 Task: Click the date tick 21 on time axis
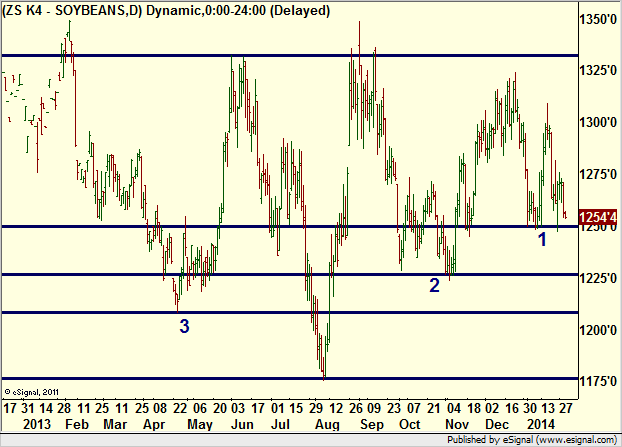pos(434,408)
